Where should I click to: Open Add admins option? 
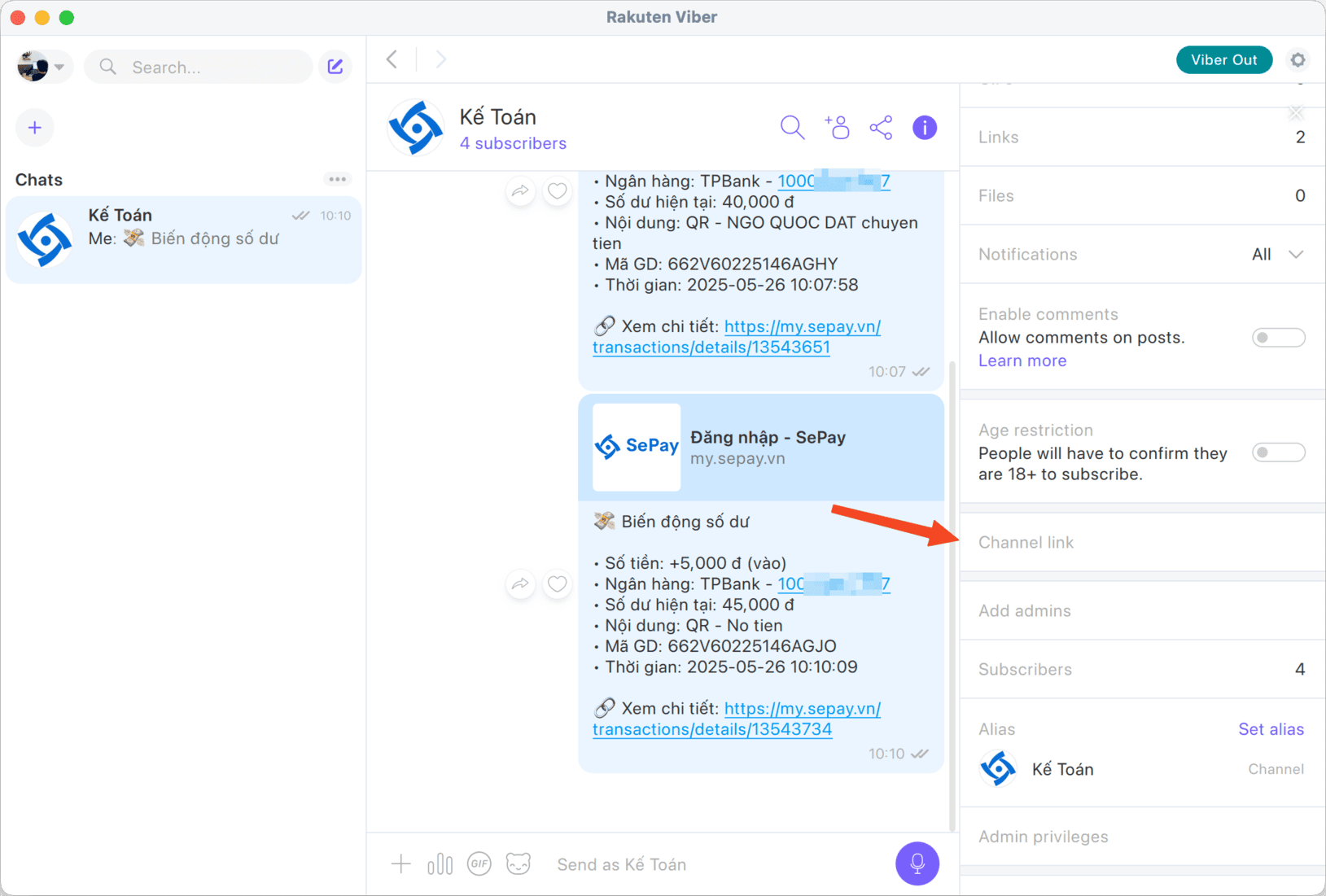pyautogui.click(x=1142, y=610)
